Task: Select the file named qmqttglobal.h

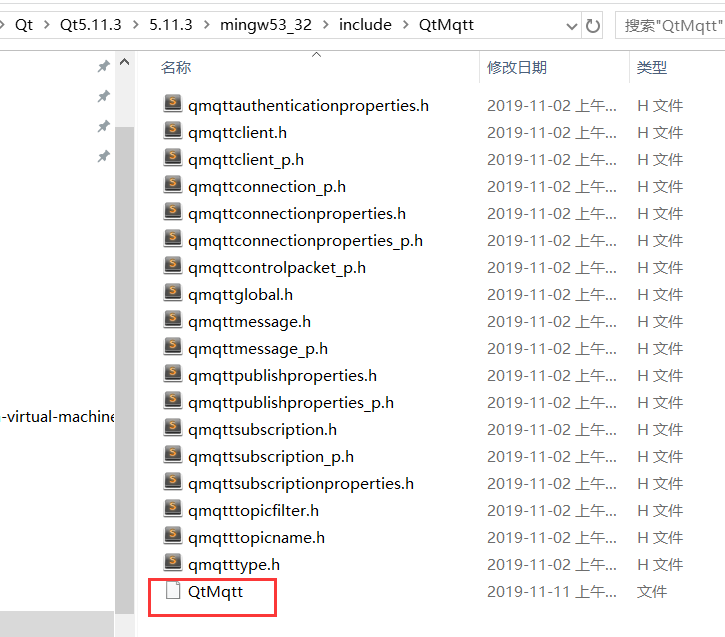Action: coord(240,295)
